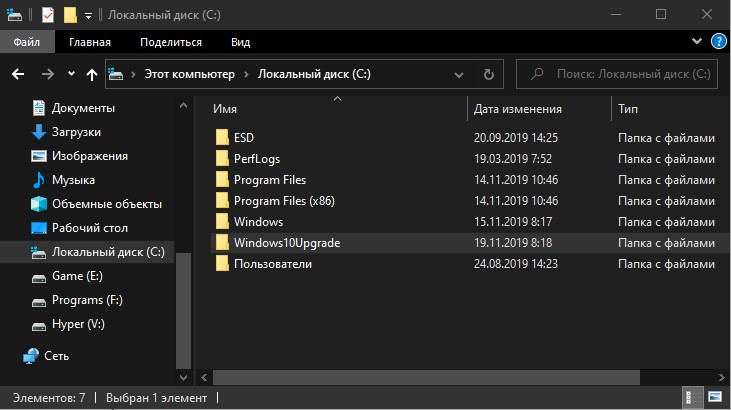This screenshot has height=410, width=731.
Task: Switch to large icons view in status bar
Action: pos(715,397)
